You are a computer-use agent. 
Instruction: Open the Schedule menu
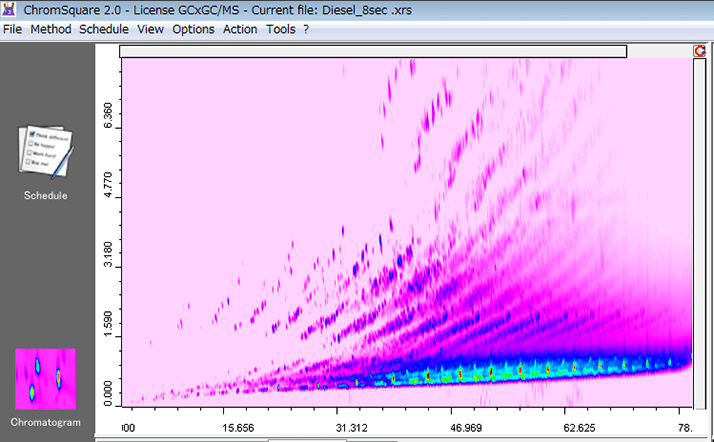point(104,29)
